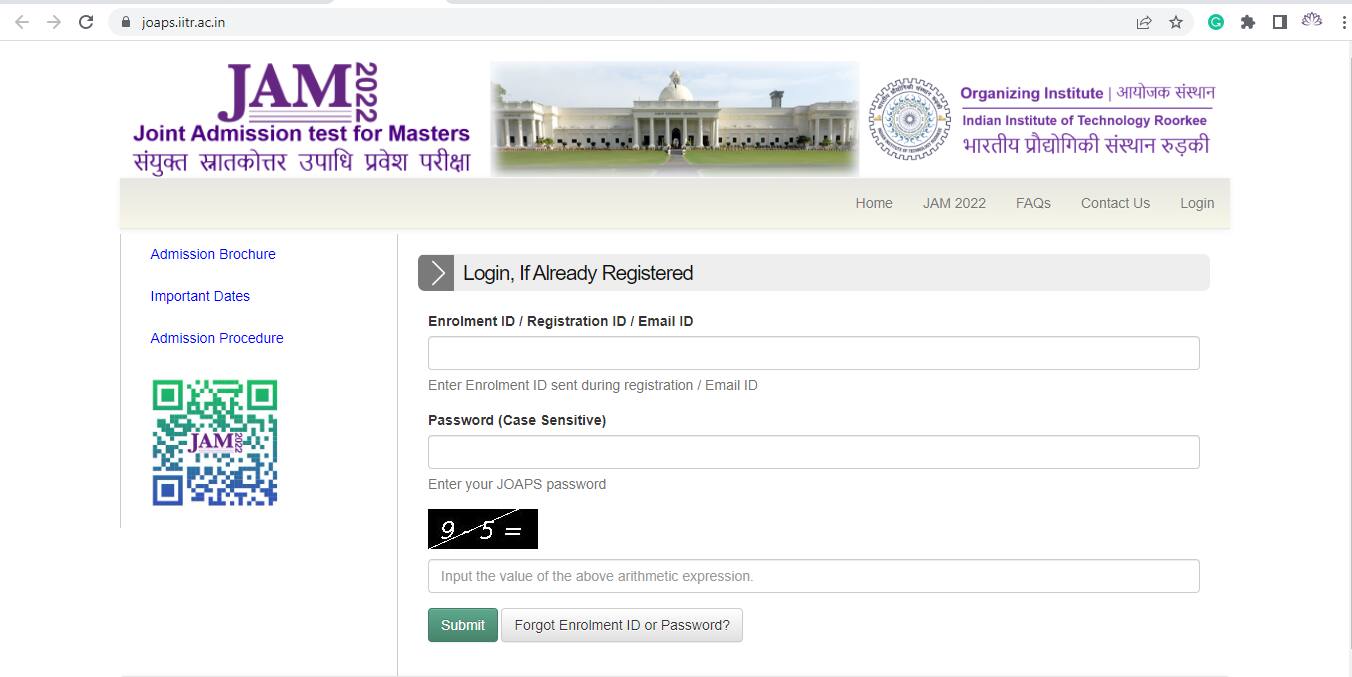The image size is (1352, 677).
Task: View the Important Dates page
Action: (200, 296)
